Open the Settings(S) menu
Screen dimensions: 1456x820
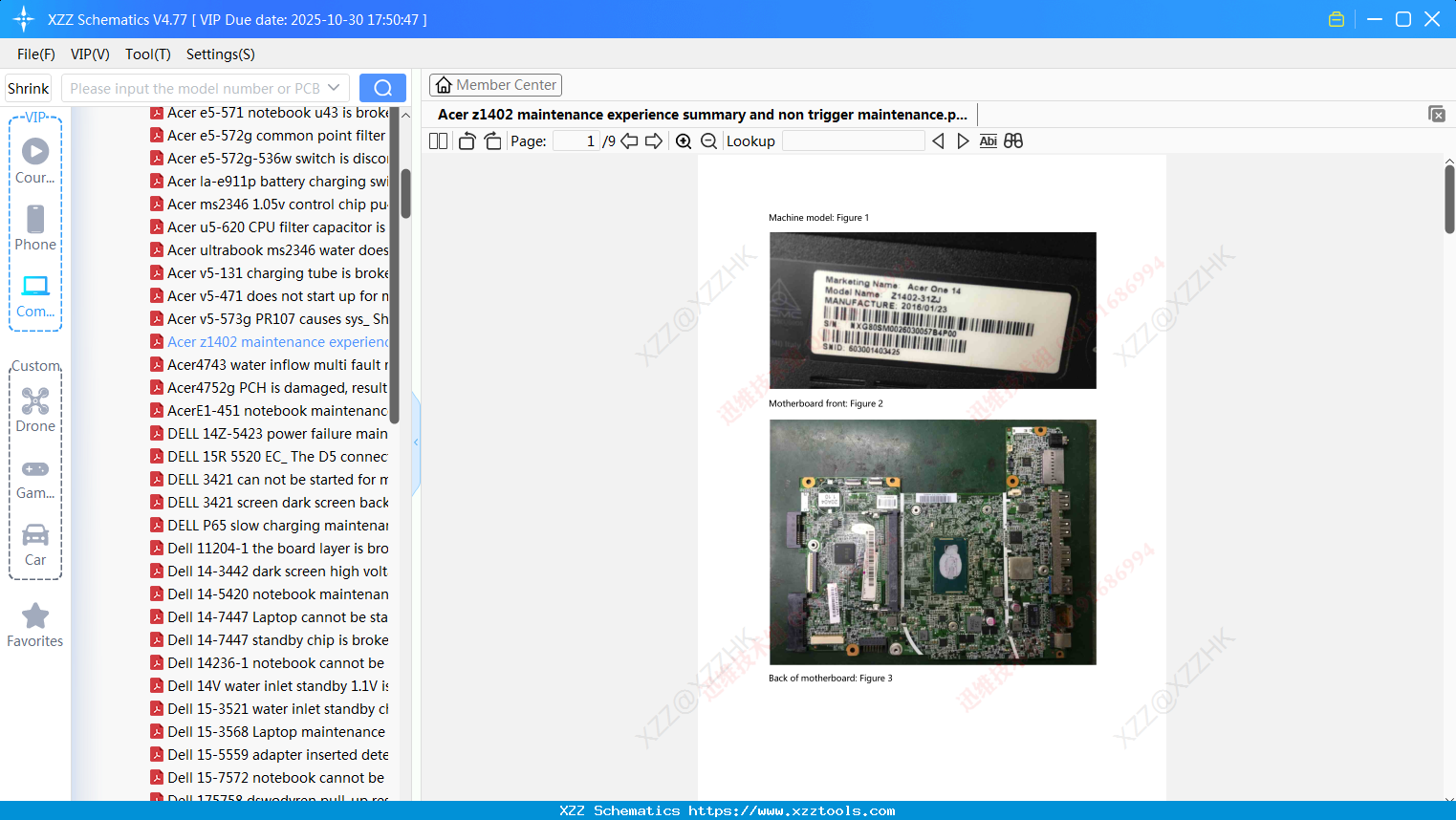(x=221, y=54)
